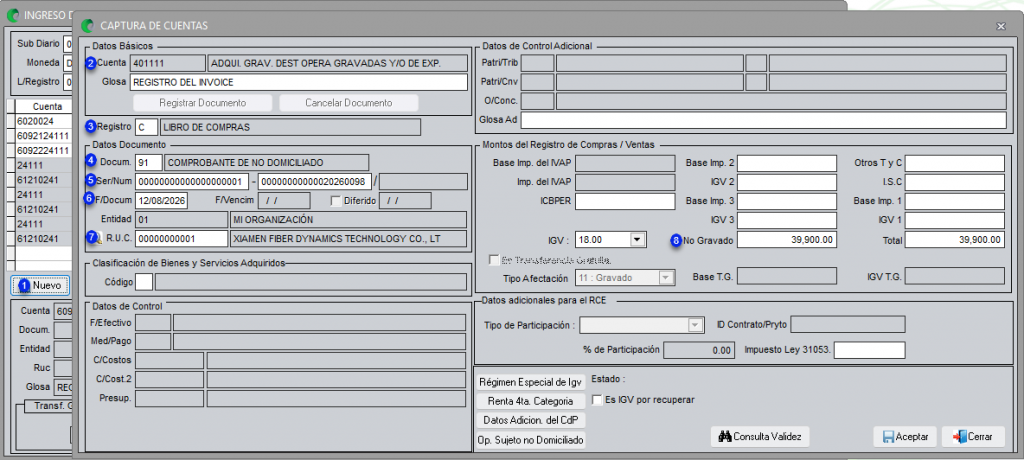Select row 6020024 in Ingreso window list
This screenshot has width=1024, height=460.
(41, 121)
